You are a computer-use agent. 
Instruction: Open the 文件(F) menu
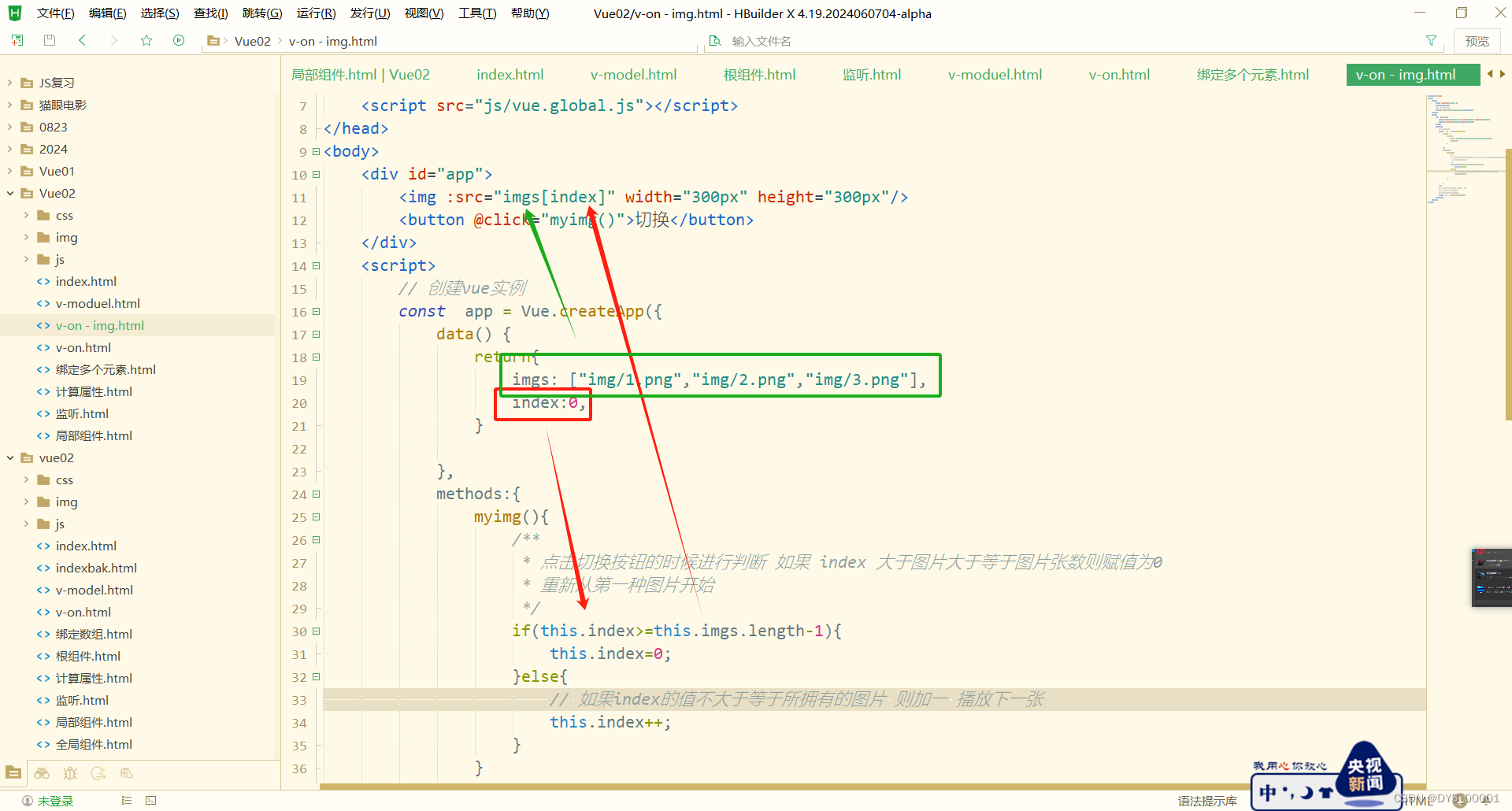point(55,13)
